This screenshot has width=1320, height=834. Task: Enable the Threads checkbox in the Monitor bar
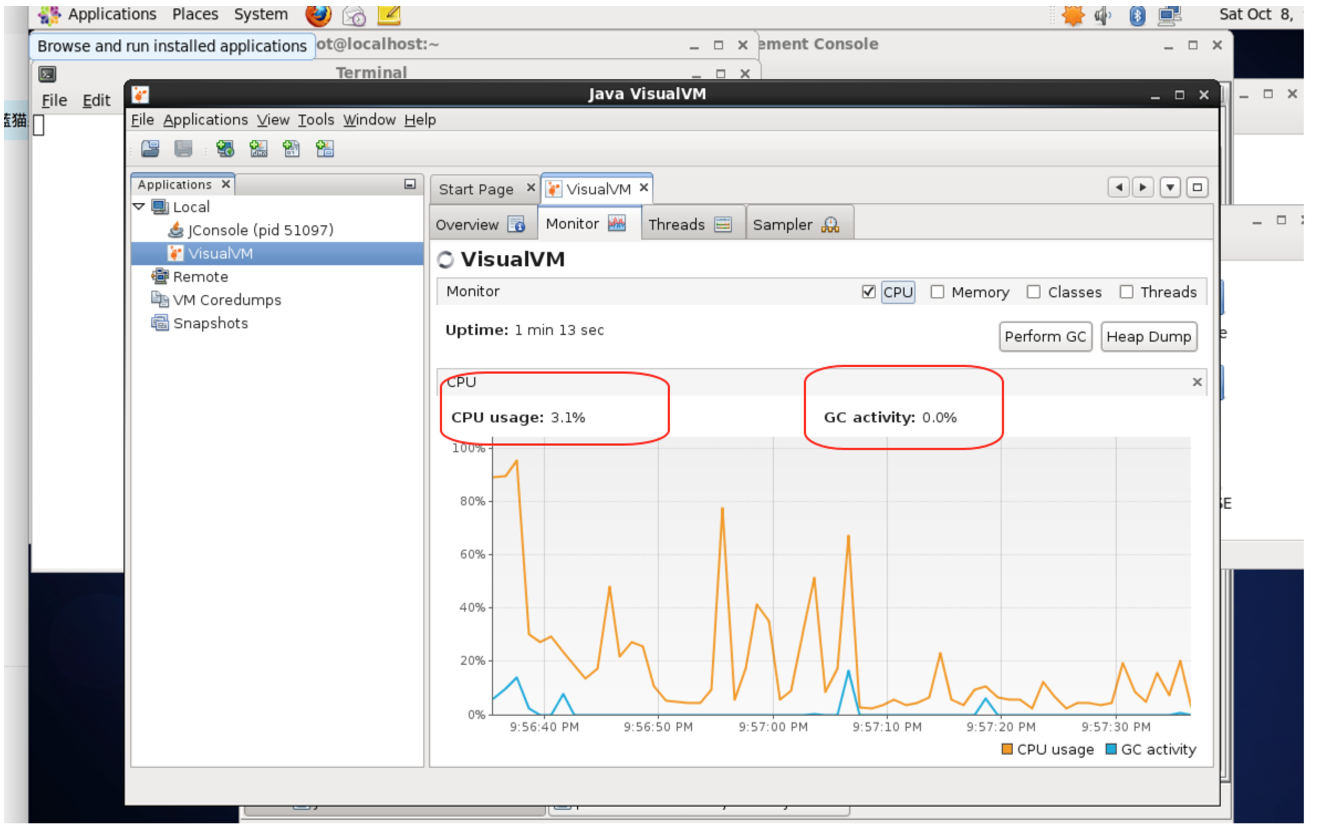1127,292
